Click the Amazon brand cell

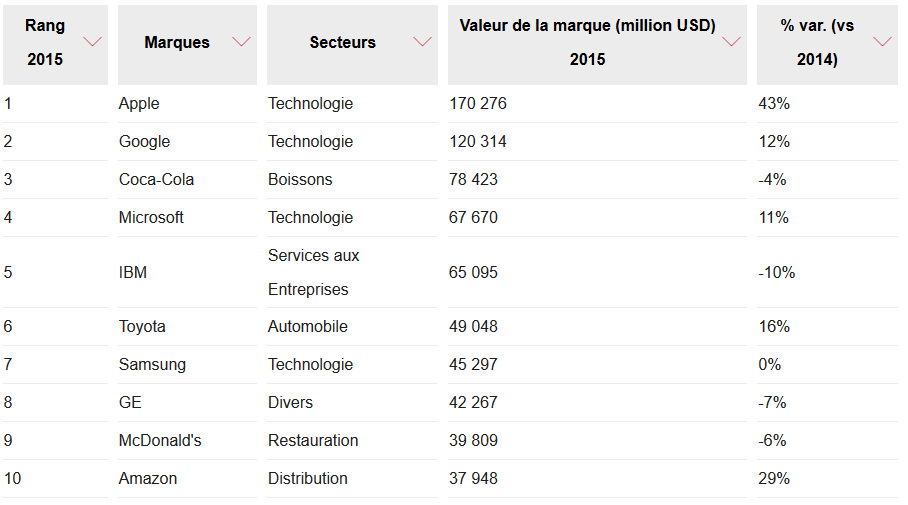[x=148, y=479]
